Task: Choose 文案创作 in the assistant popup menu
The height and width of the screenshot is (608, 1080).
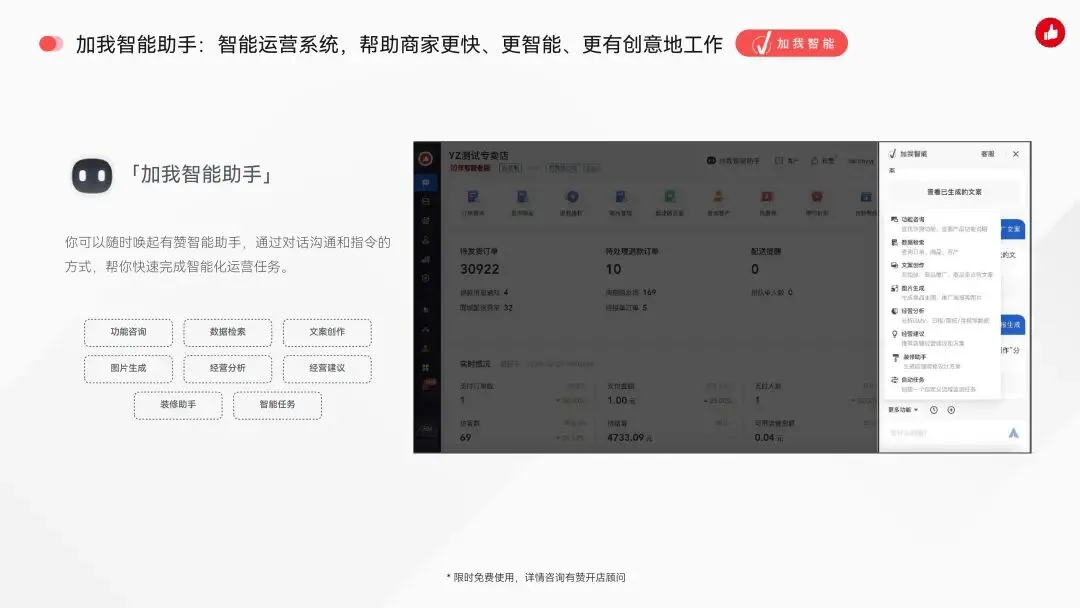Action: click(x=941, y=269)
